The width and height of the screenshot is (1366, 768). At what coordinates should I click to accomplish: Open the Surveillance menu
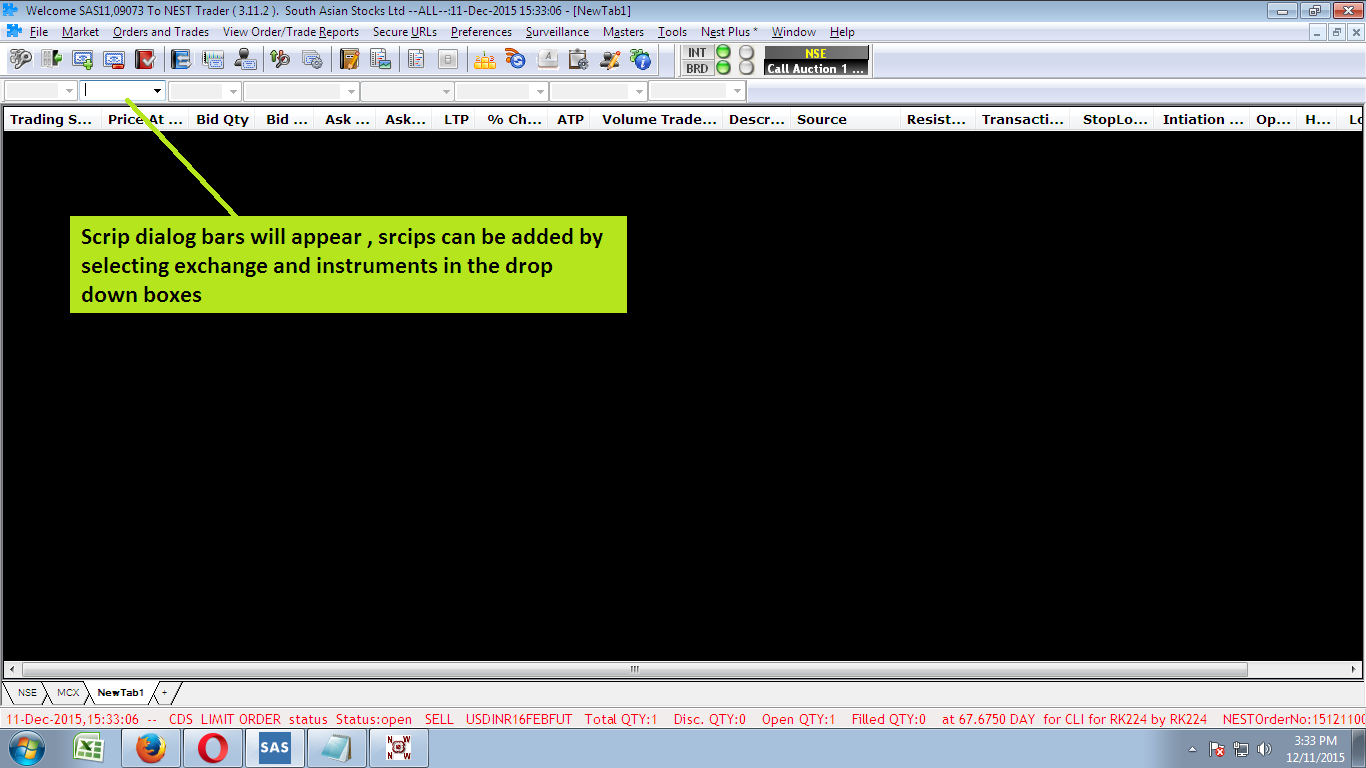click(x=557, y=32)
